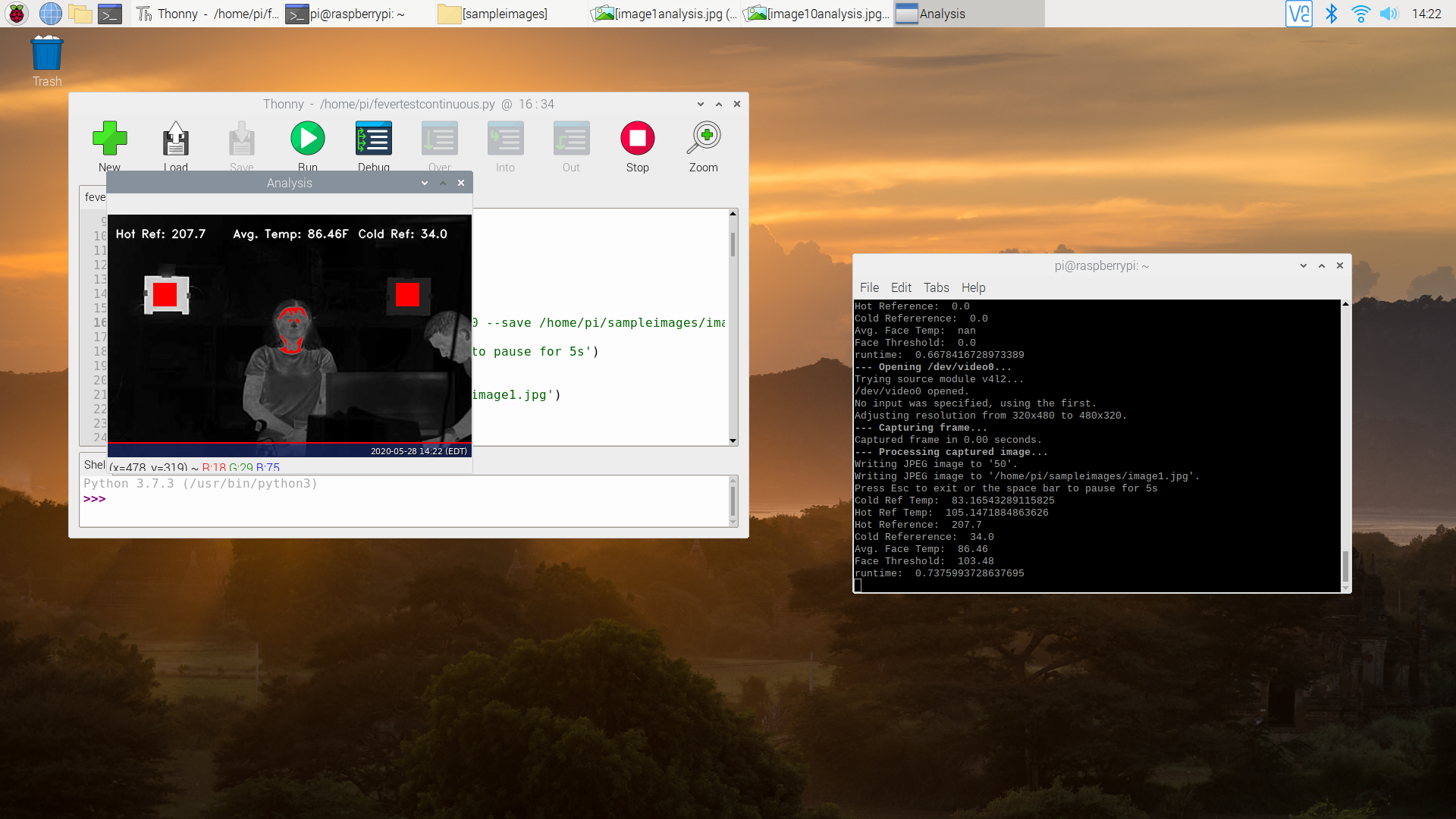Click the Debug script icon
The height and width of the screenshot is (819, 1456).
[373, 140]
